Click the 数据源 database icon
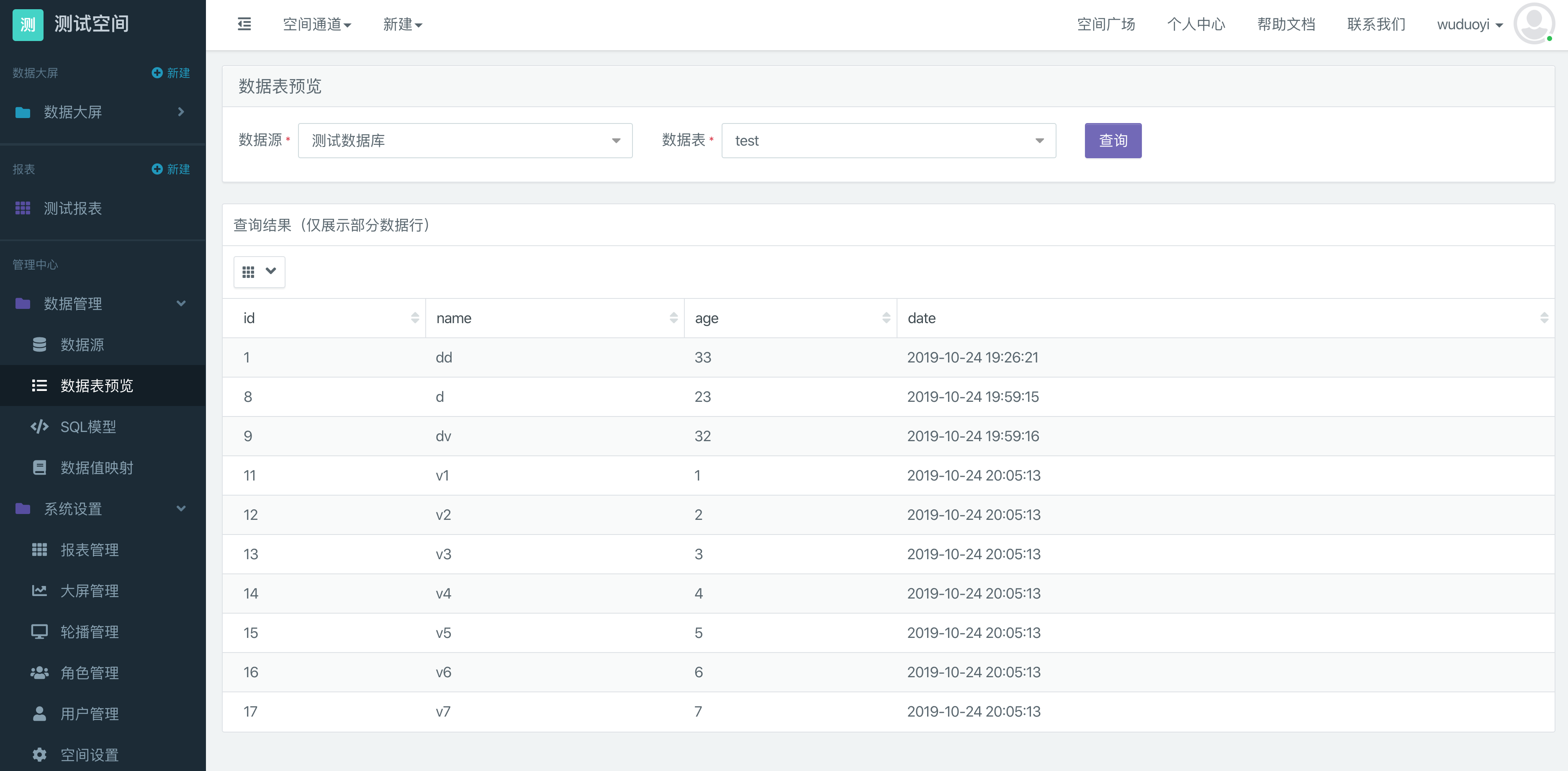The width and height of the screenshot is (1568, 771). click(x=40, y=344)
